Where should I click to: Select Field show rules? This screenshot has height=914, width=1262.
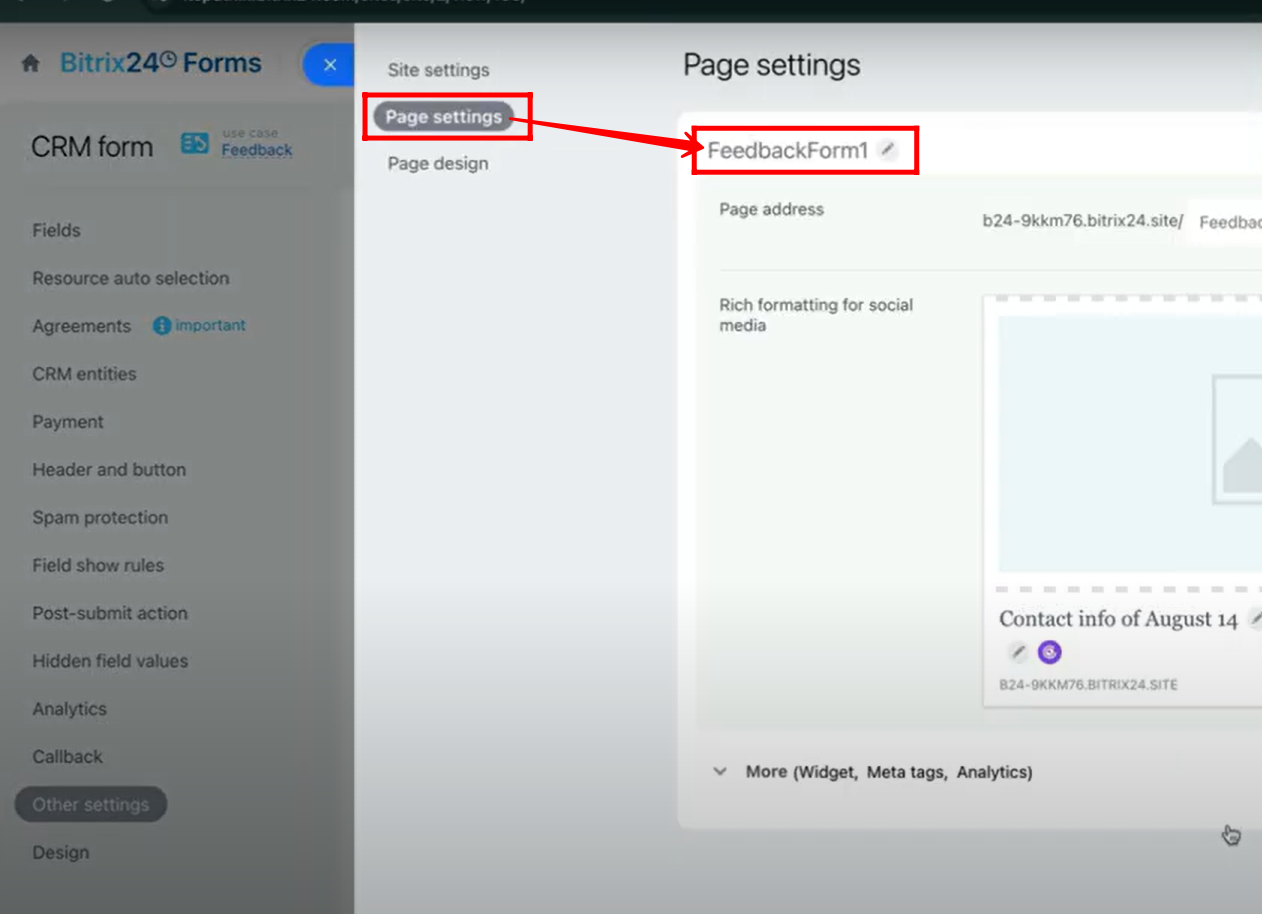(98, 565)
